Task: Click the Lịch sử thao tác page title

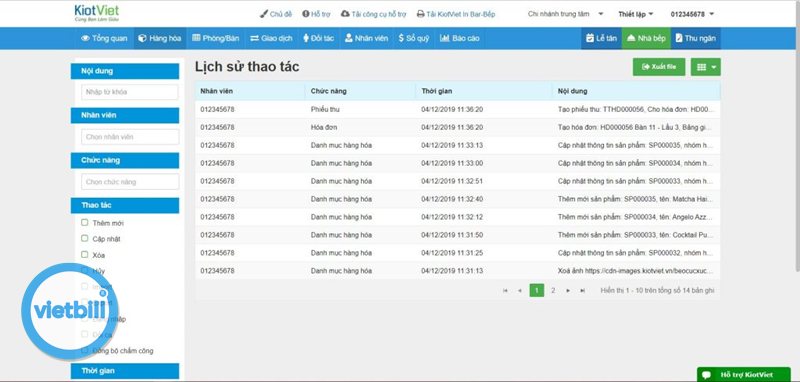Action: [x=247, y=67]
